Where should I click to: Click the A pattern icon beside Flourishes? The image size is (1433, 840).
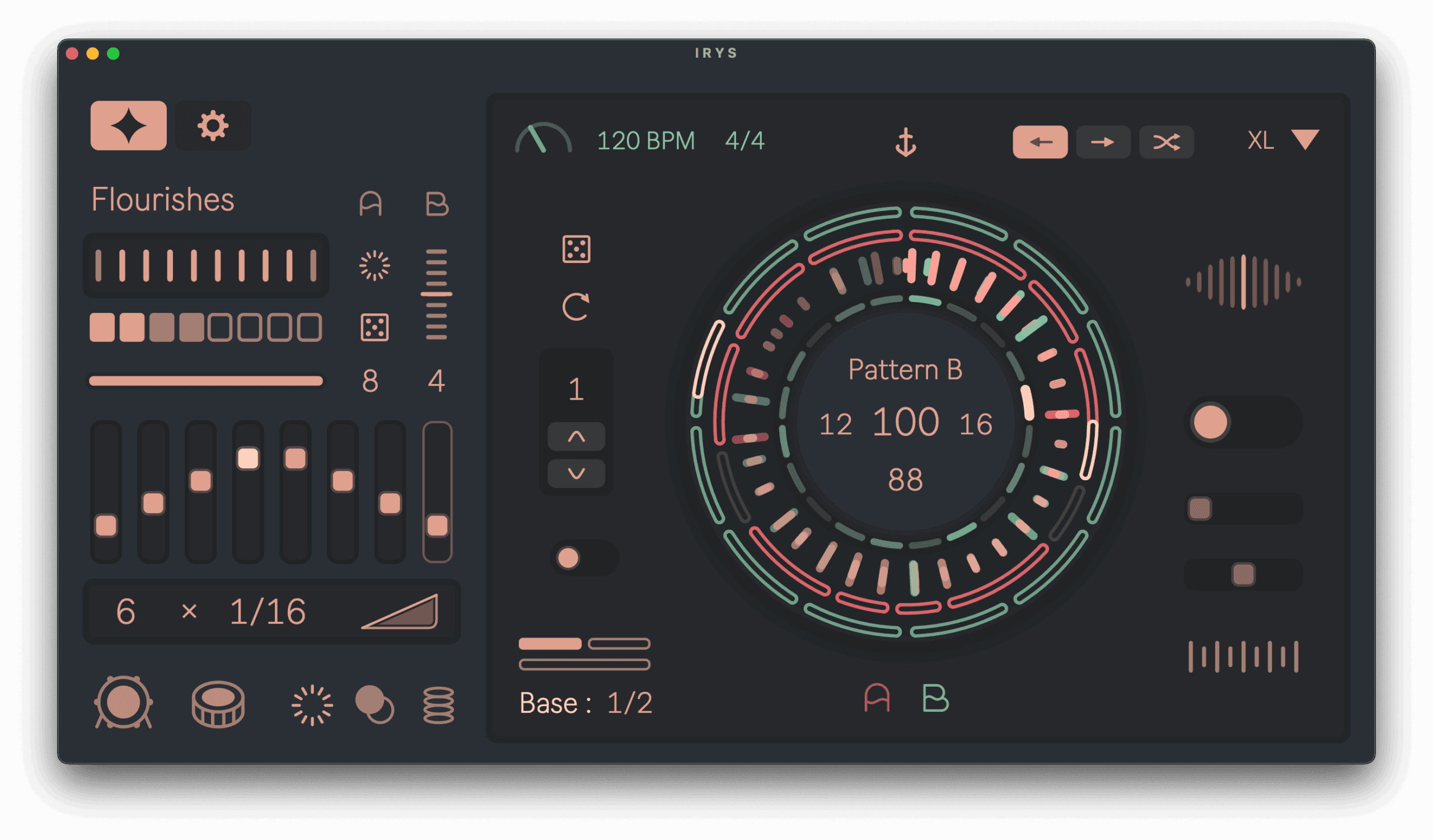pos(371,204)
